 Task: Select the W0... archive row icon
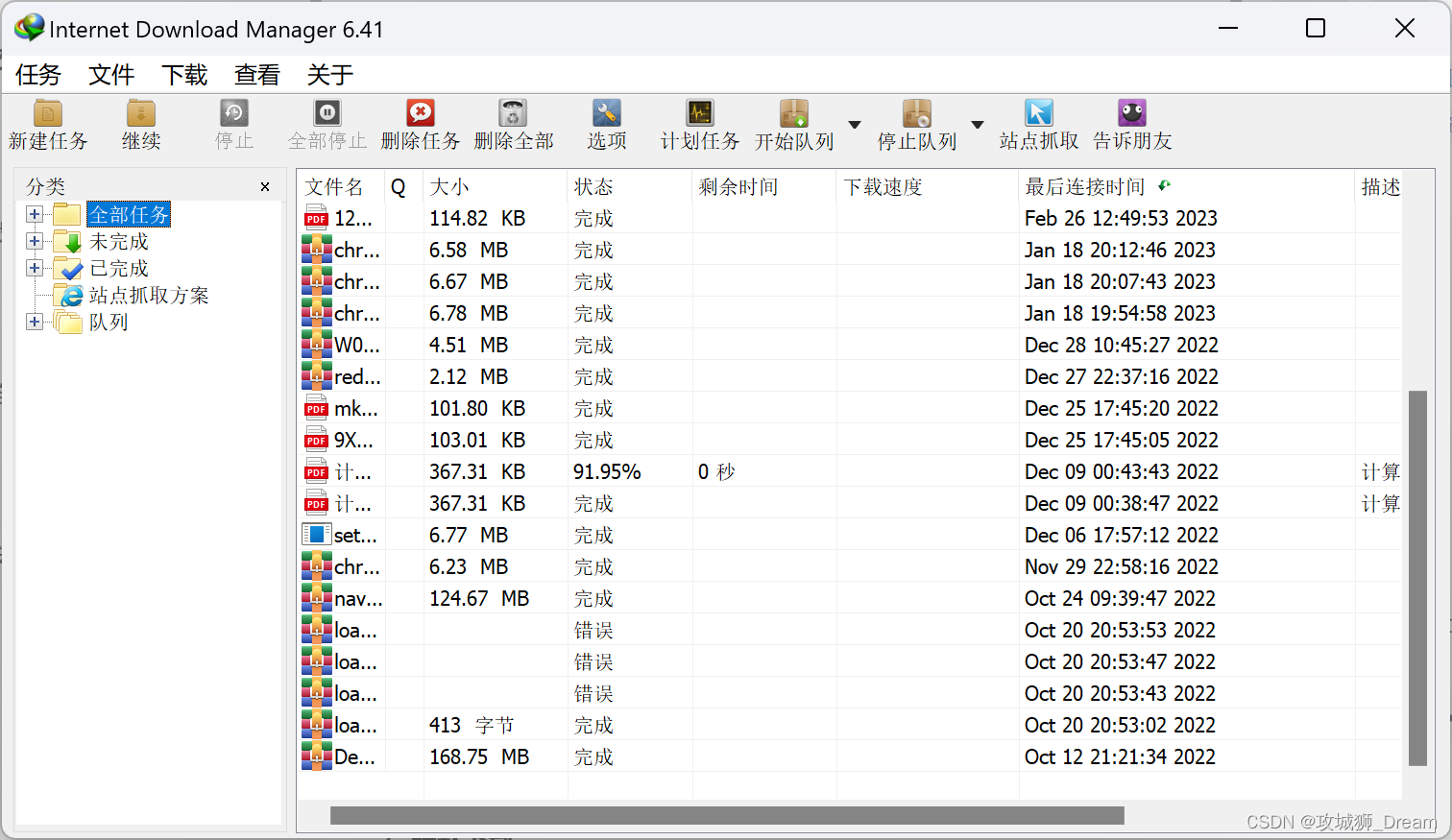click(x=317, y=345)
